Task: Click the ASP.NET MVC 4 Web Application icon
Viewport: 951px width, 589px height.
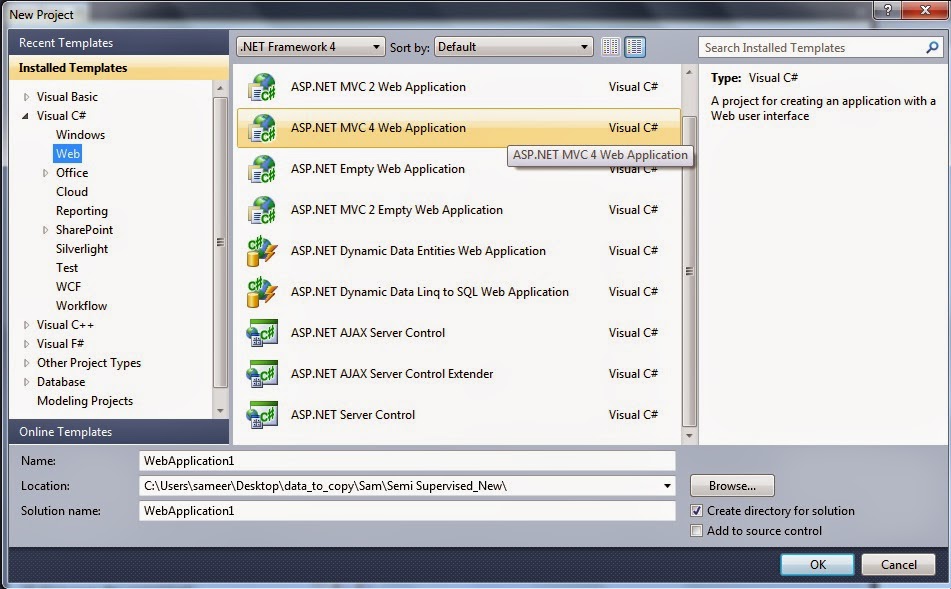Action: (262, 128)
